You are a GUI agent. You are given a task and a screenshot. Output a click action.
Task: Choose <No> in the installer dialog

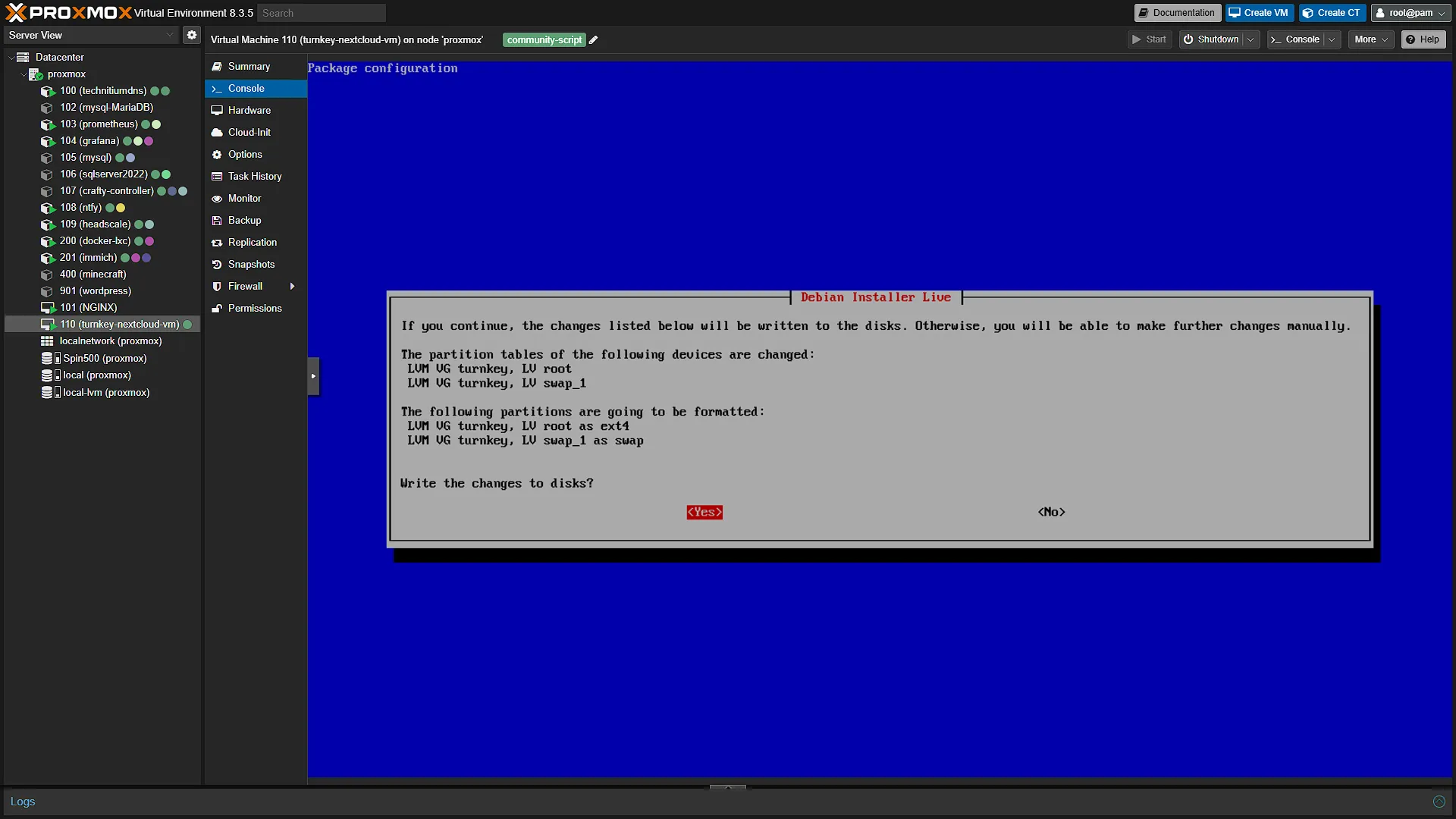(1052, 513)
